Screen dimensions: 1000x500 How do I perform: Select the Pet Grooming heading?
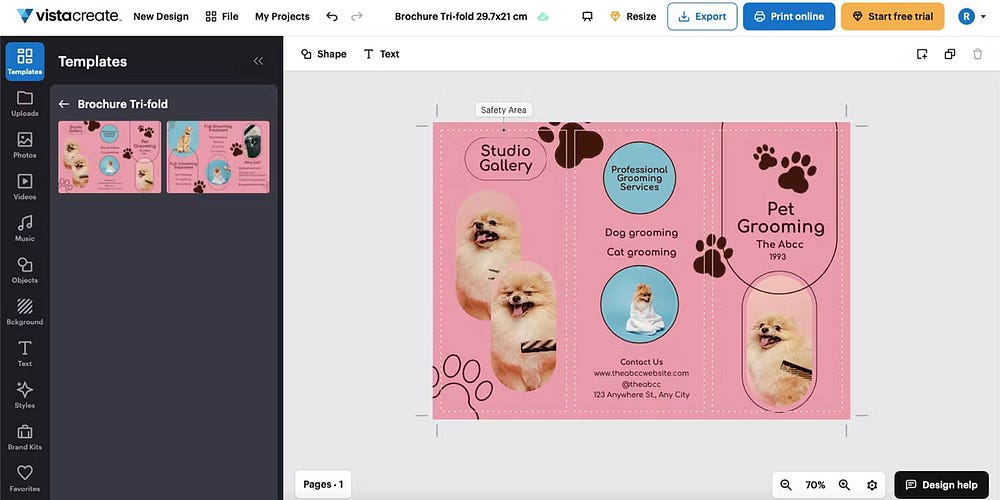coord(781,217)
